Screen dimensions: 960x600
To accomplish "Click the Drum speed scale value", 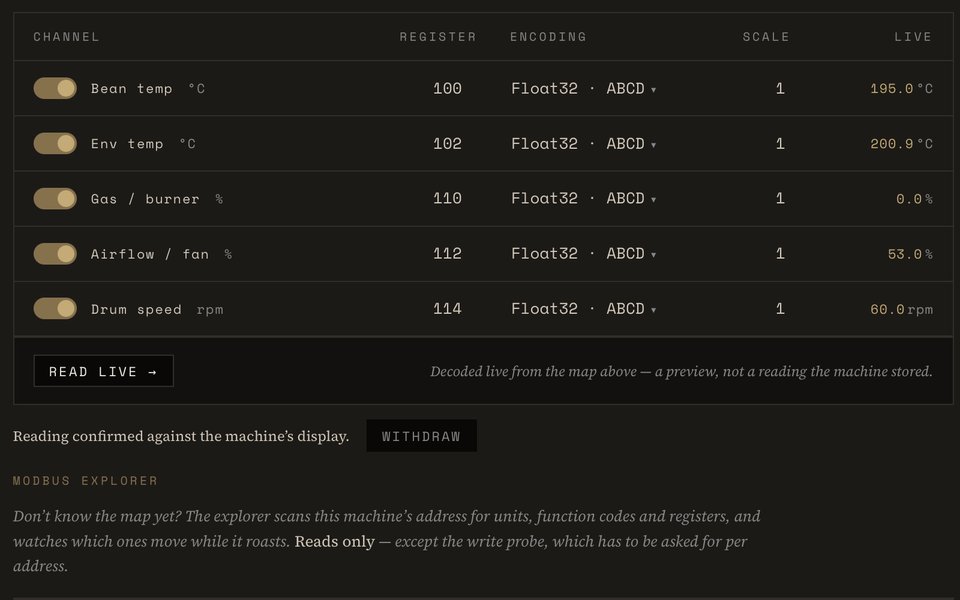I will point(780,309).
